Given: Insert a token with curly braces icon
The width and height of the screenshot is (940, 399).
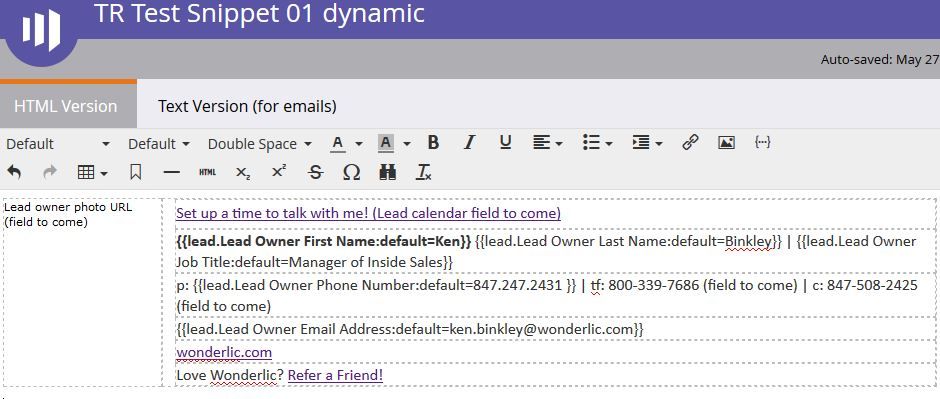Looking at the screenshot, I should pos(763,143).
